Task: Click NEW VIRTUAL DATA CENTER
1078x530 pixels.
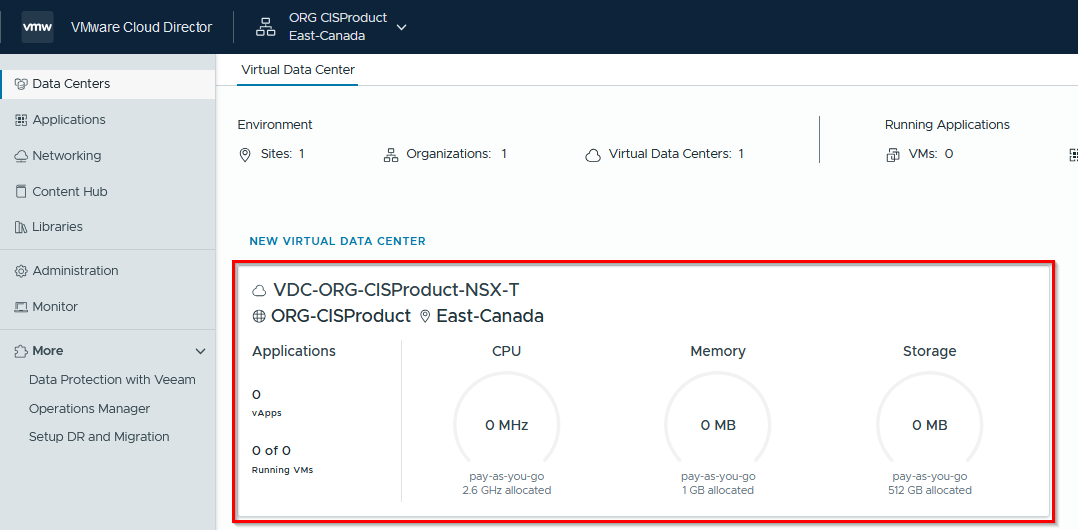Action: tap(338, 241)
